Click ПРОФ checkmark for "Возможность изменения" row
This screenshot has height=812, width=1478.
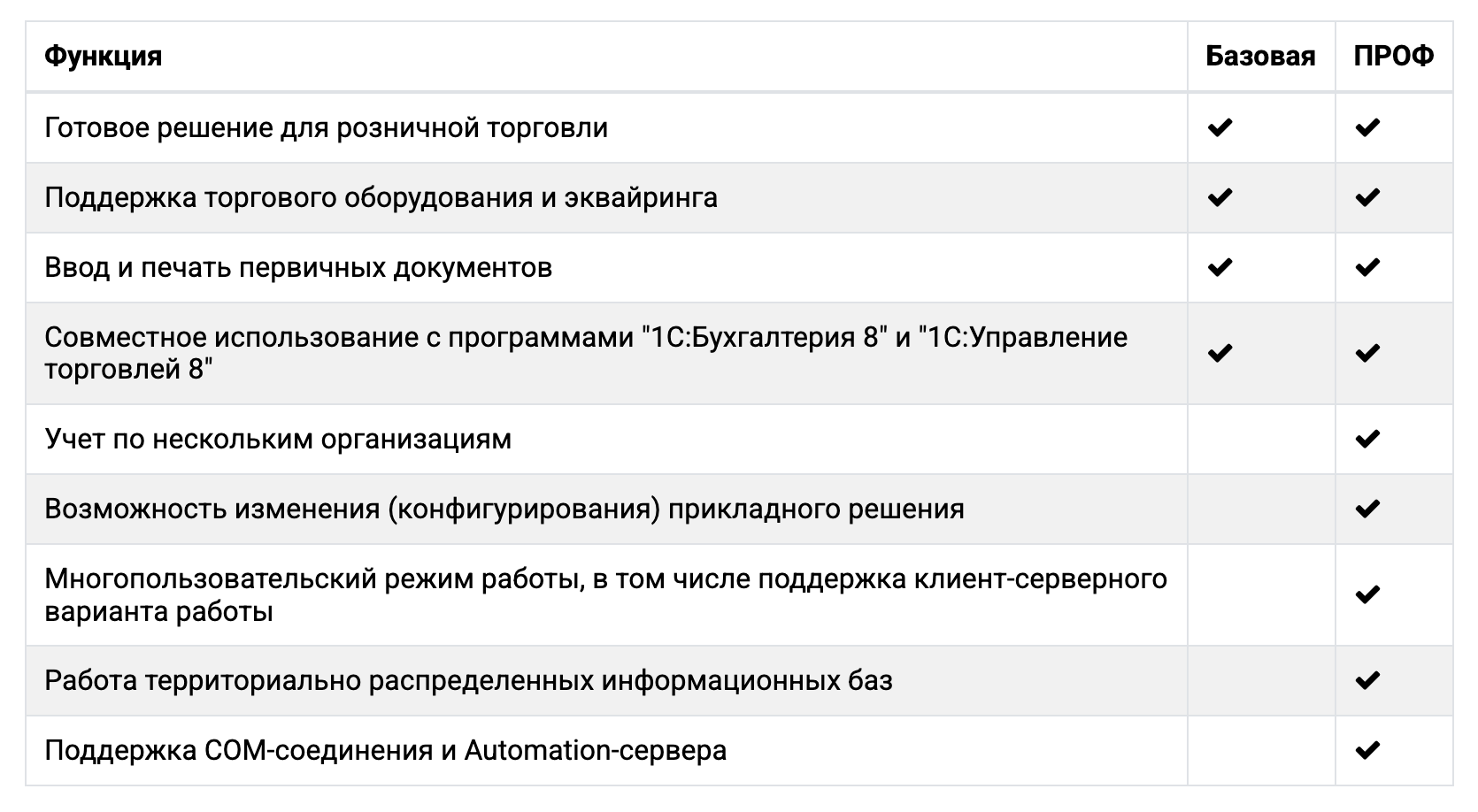[1367, 509]
